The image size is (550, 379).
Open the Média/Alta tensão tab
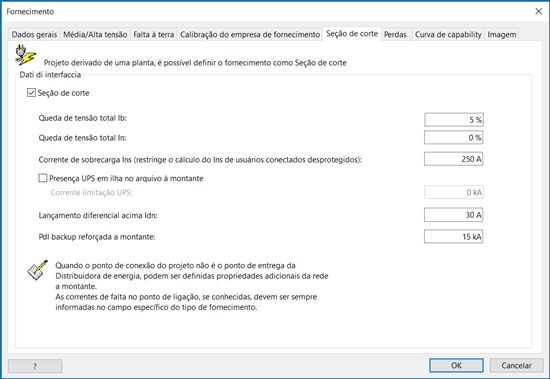(x=95, y=34)
